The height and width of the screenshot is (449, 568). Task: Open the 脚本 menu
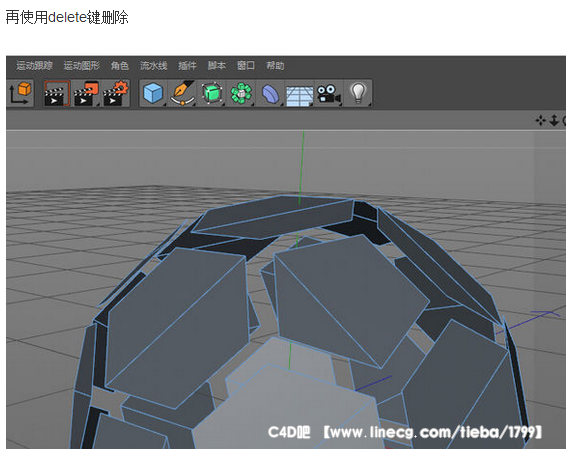(217, 66)
